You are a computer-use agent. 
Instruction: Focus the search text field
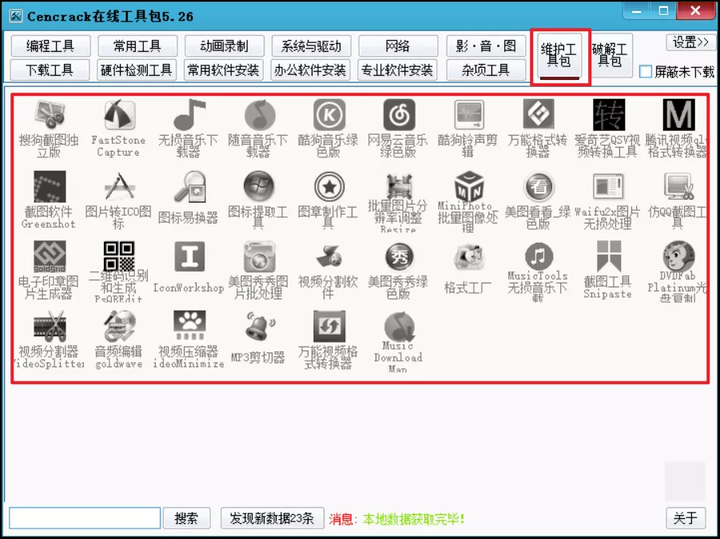point(85,518)
